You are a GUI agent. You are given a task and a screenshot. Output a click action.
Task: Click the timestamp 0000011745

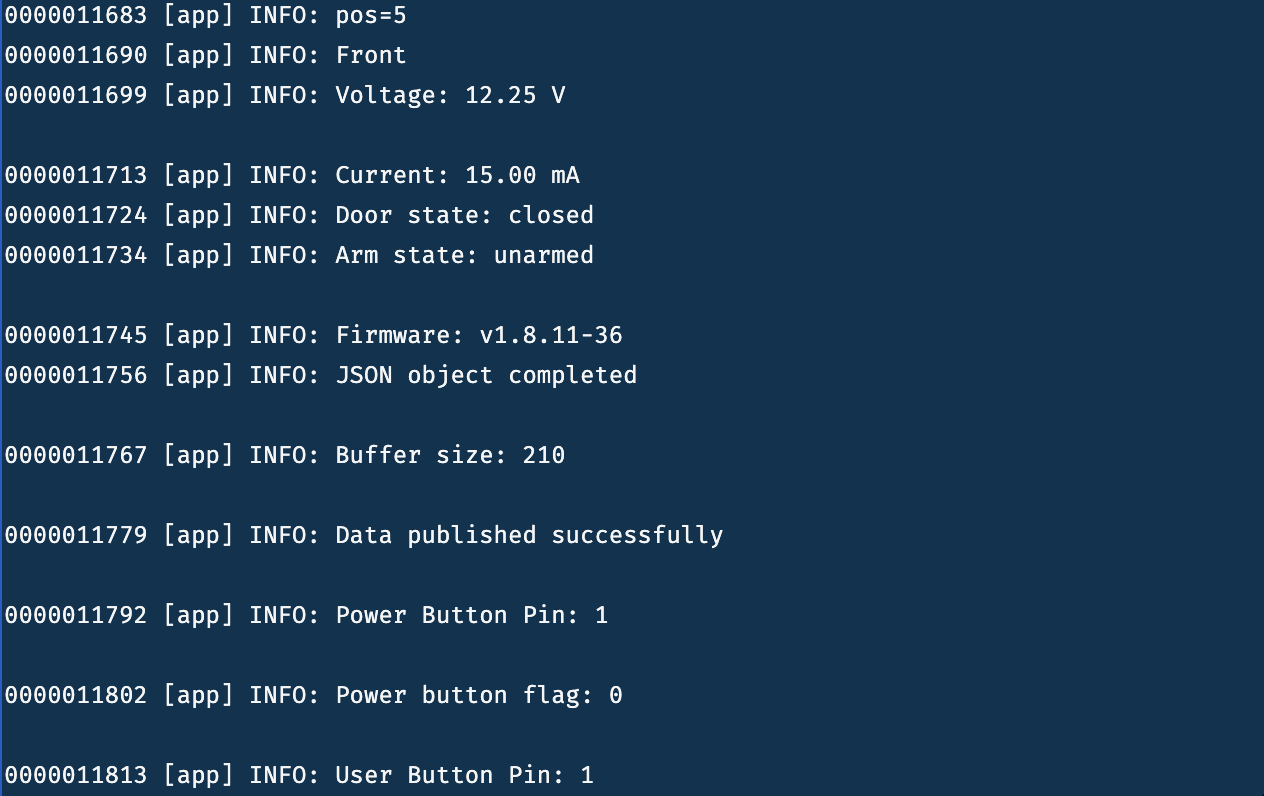(76, 336)
